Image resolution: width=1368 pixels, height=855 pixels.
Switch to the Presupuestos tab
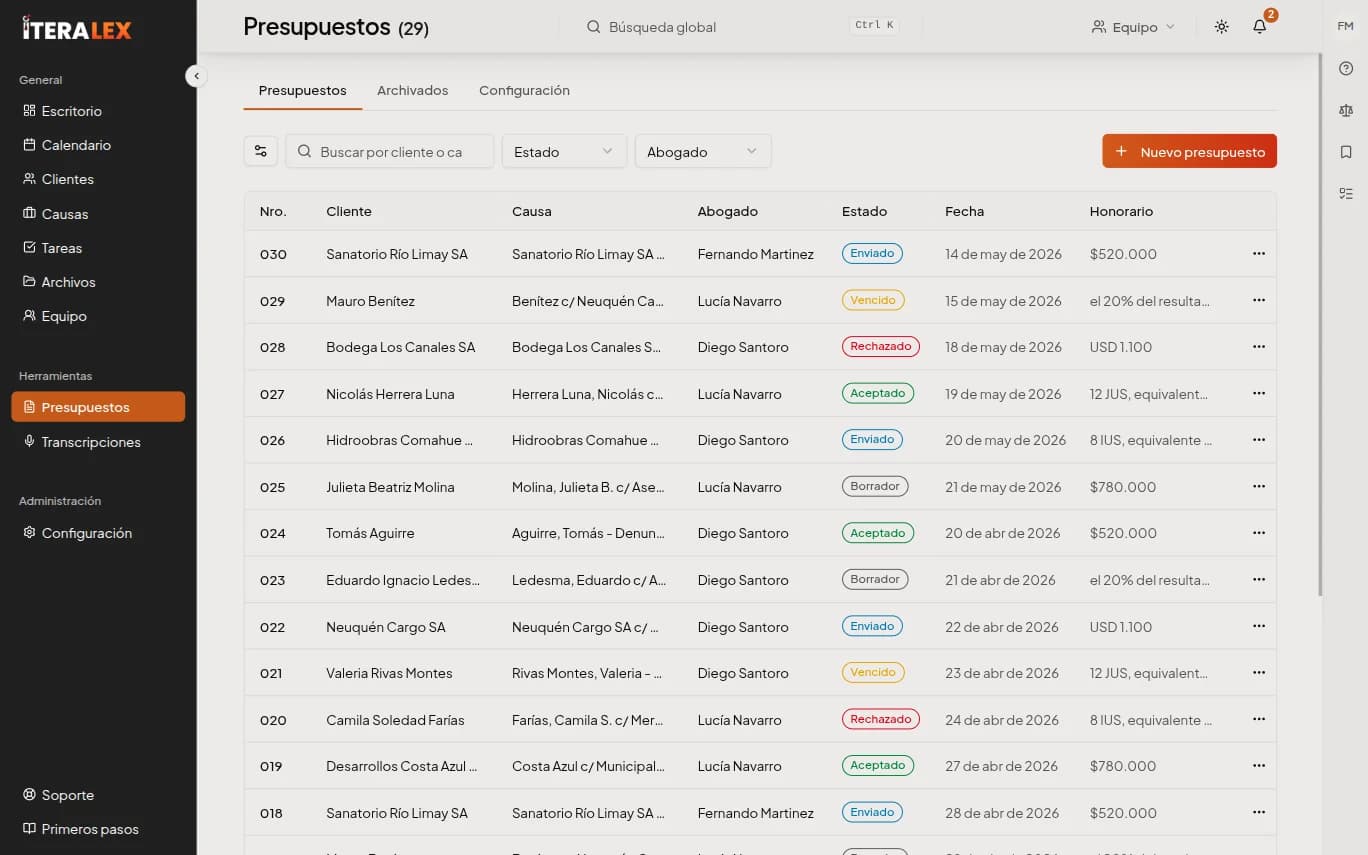(x=302, y=90)
